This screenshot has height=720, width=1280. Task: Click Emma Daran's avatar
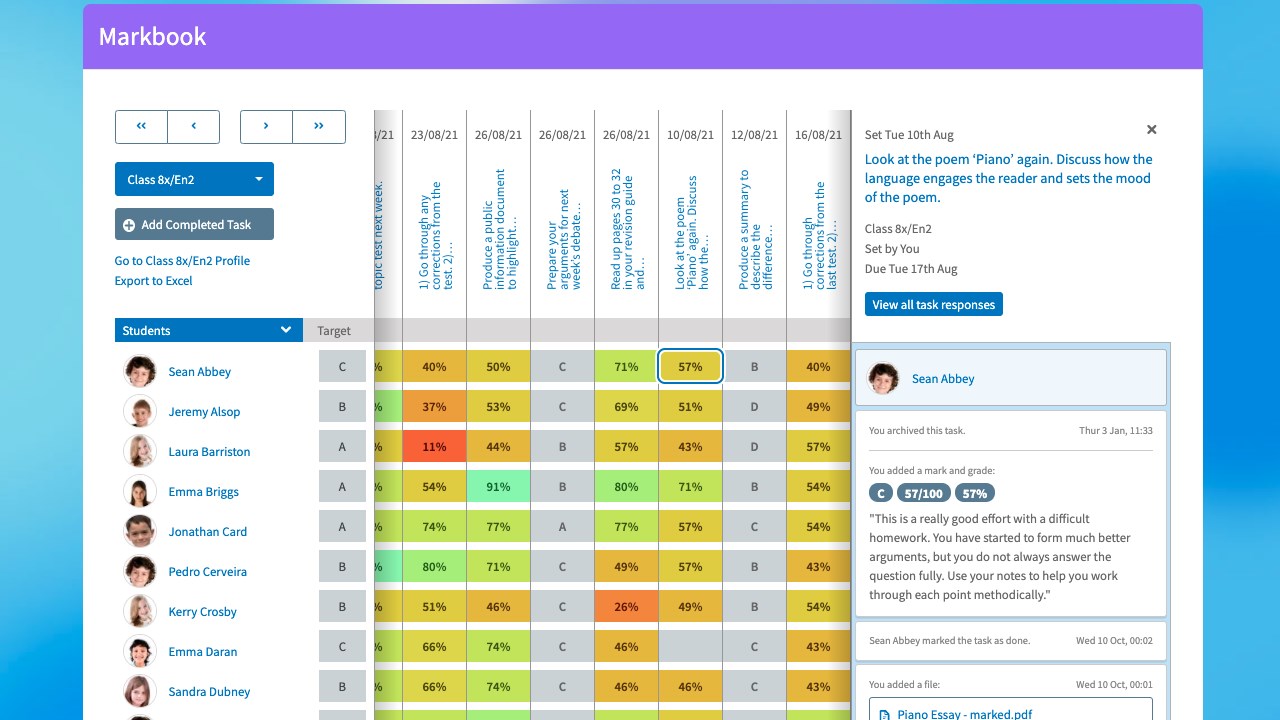[140, 651]
